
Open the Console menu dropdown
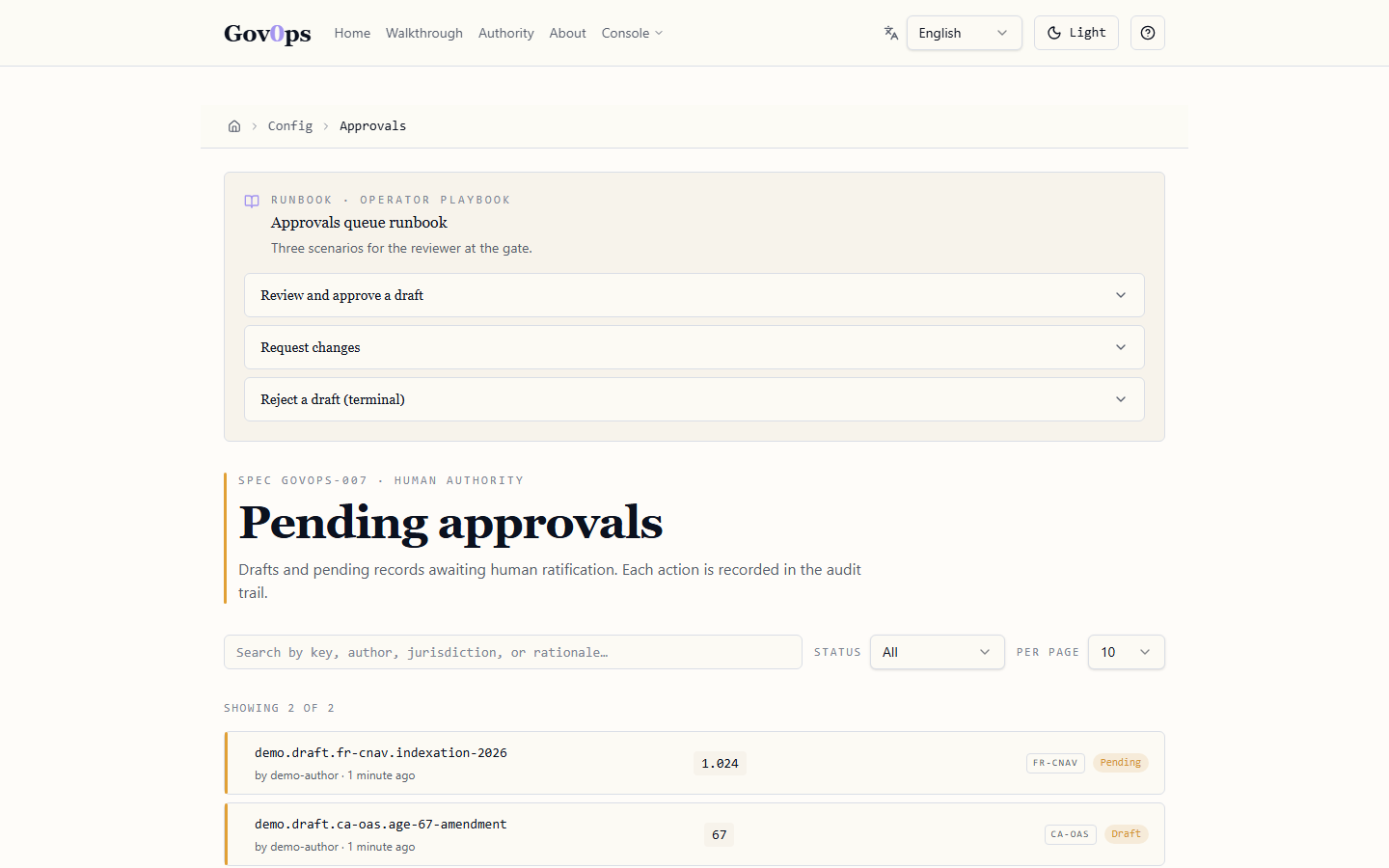click(632, 33)
